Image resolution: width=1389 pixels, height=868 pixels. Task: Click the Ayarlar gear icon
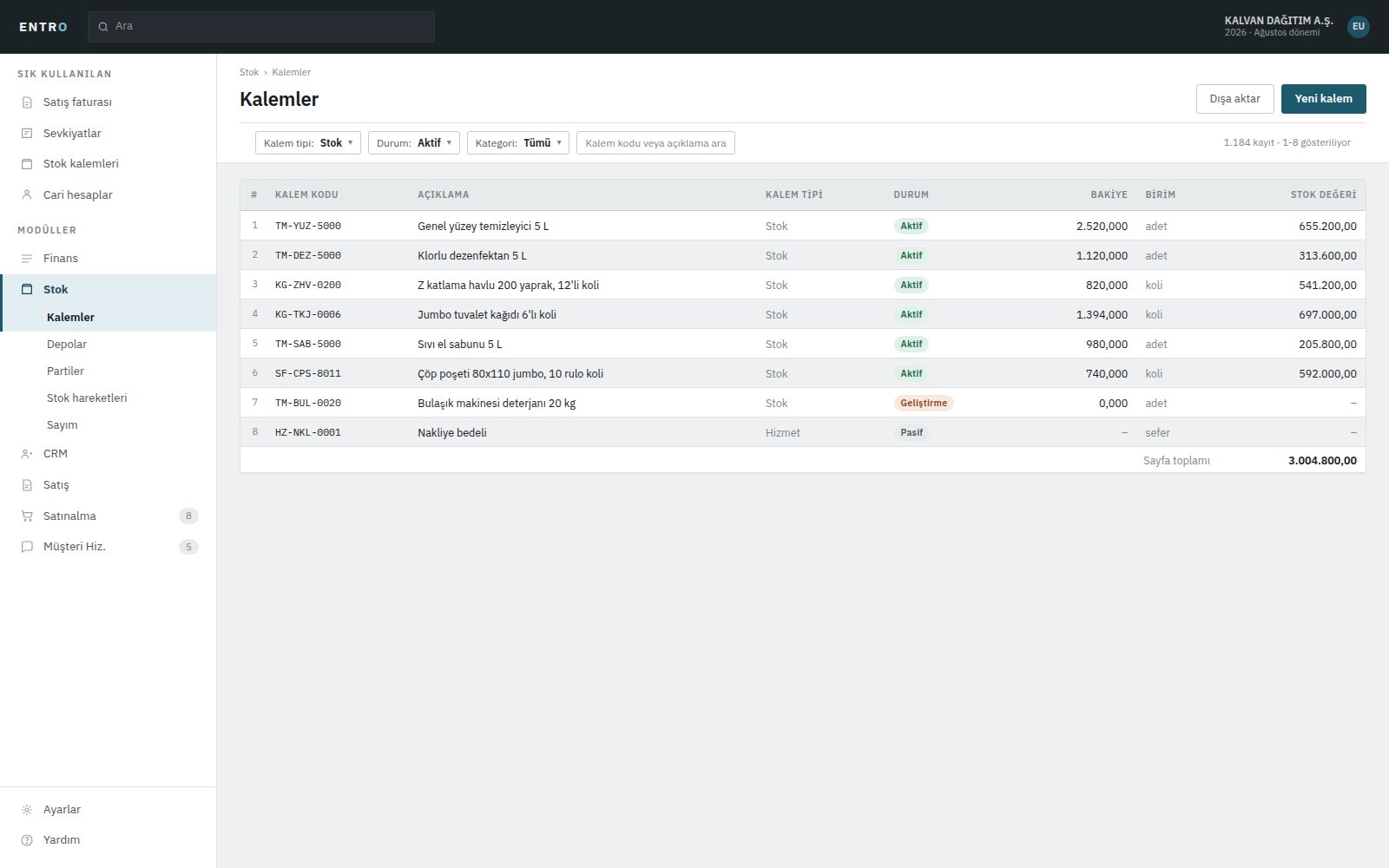click(27, 810)
